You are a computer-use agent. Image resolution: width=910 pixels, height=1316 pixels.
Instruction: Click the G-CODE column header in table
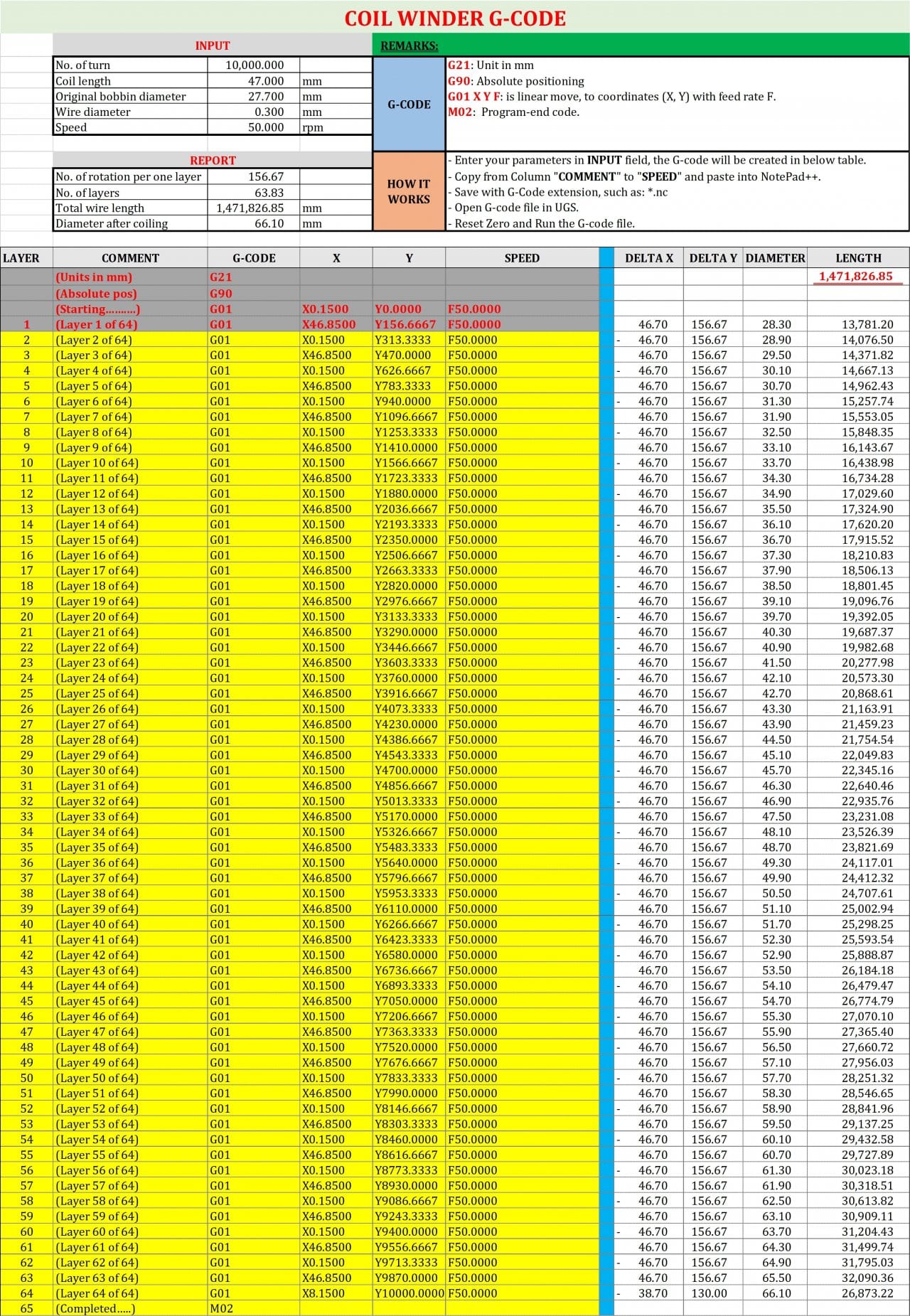pyautogui.click(x=254, y=258)
